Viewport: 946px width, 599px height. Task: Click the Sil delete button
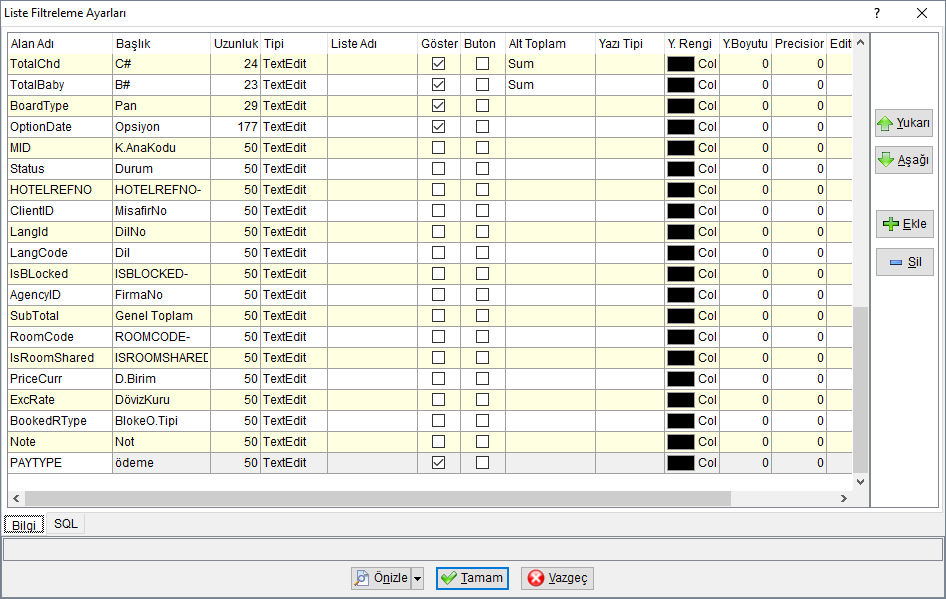click(904, 262)
